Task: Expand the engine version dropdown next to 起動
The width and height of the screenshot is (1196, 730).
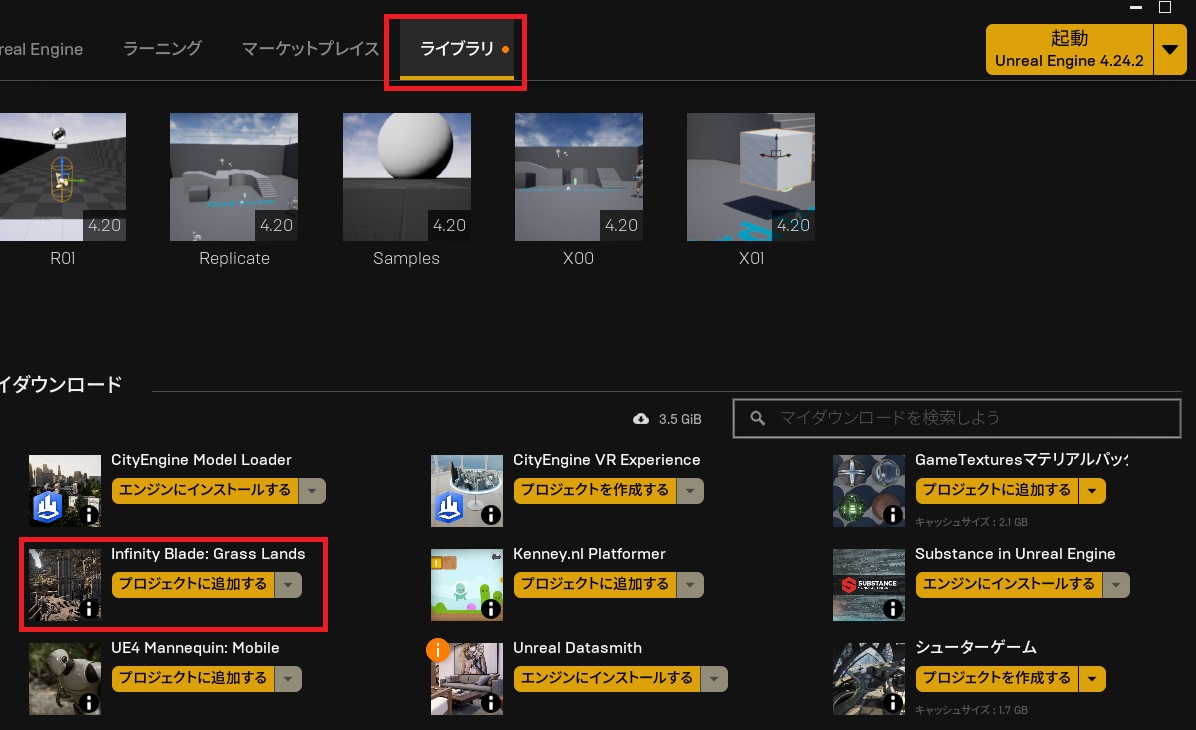Action: tap(1169, 50)
